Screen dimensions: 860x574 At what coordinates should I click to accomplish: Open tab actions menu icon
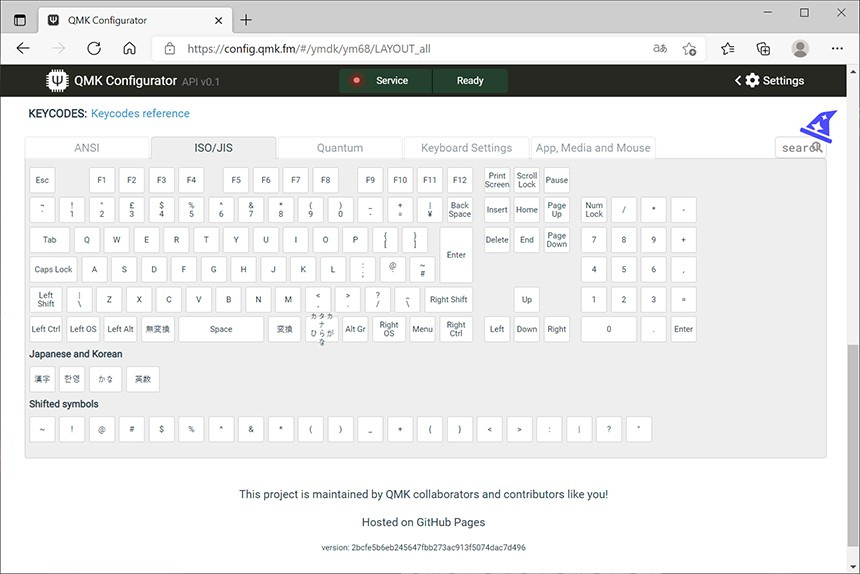click(x=20, y=20)
